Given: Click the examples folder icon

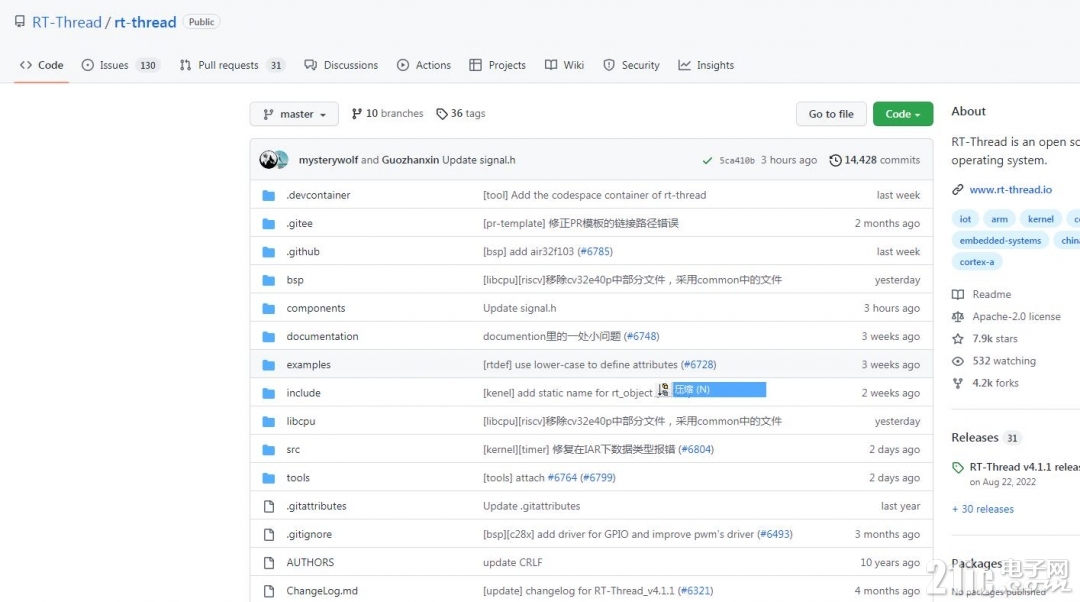Looking at the screenshot, I should click(269, 365).
